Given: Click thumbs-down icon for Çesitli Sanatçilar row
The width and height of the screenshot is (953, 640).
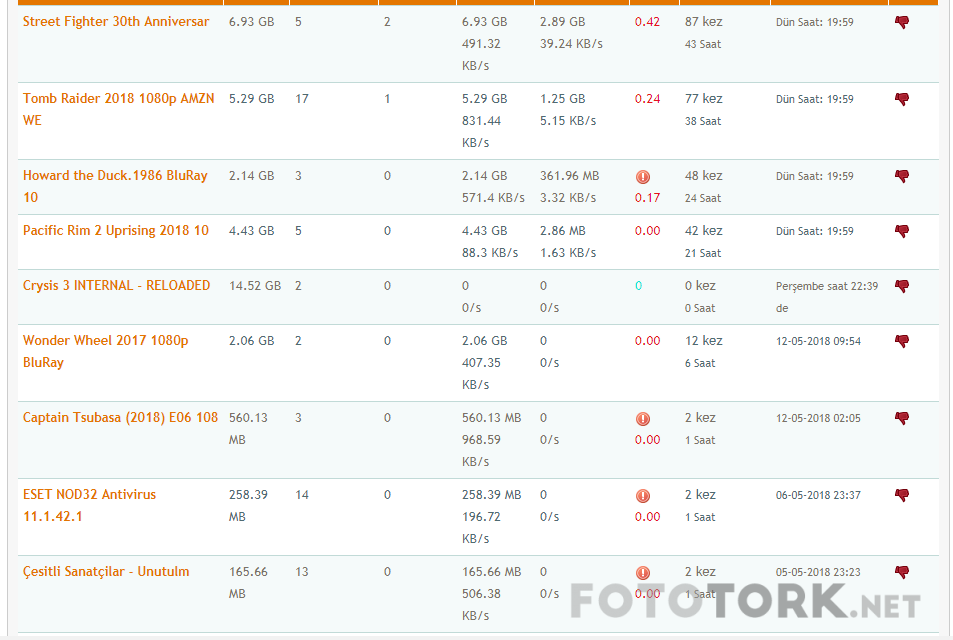Looking at the screenshot, I should pos(901,572).
